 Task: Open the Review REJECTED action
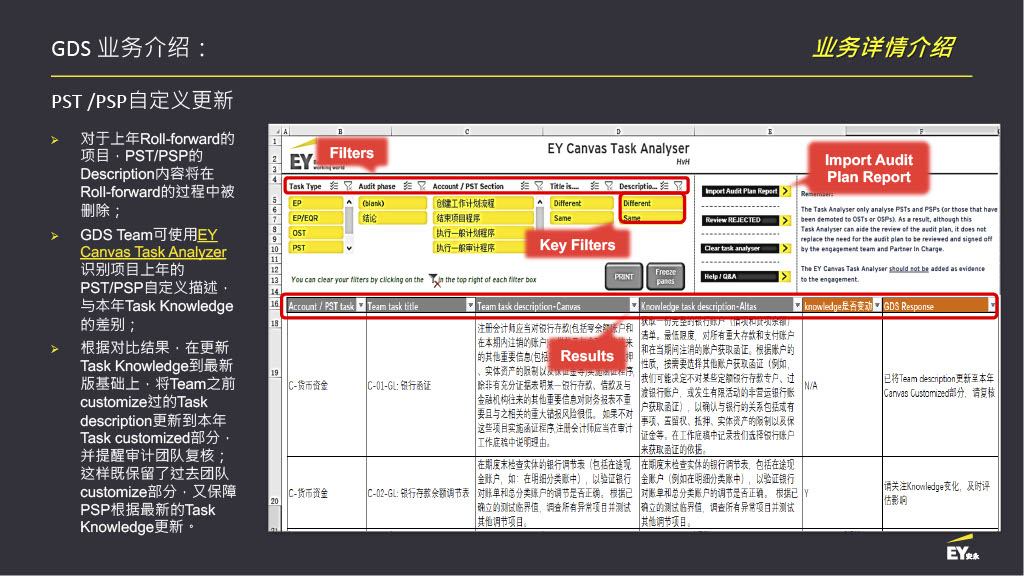746,220
